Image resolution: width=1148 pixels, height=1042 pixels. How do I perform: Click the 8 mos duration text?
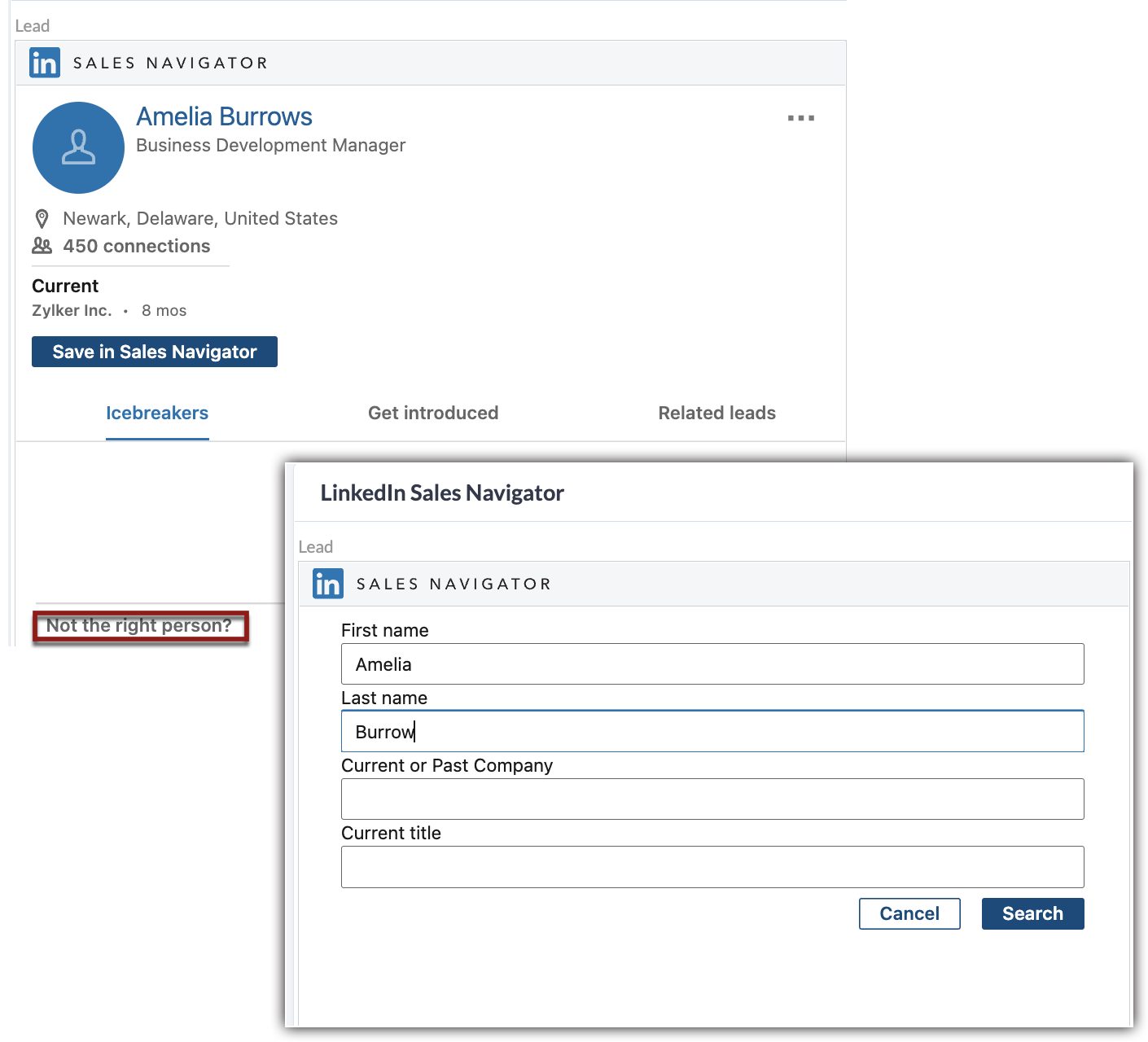pos(164,310)
